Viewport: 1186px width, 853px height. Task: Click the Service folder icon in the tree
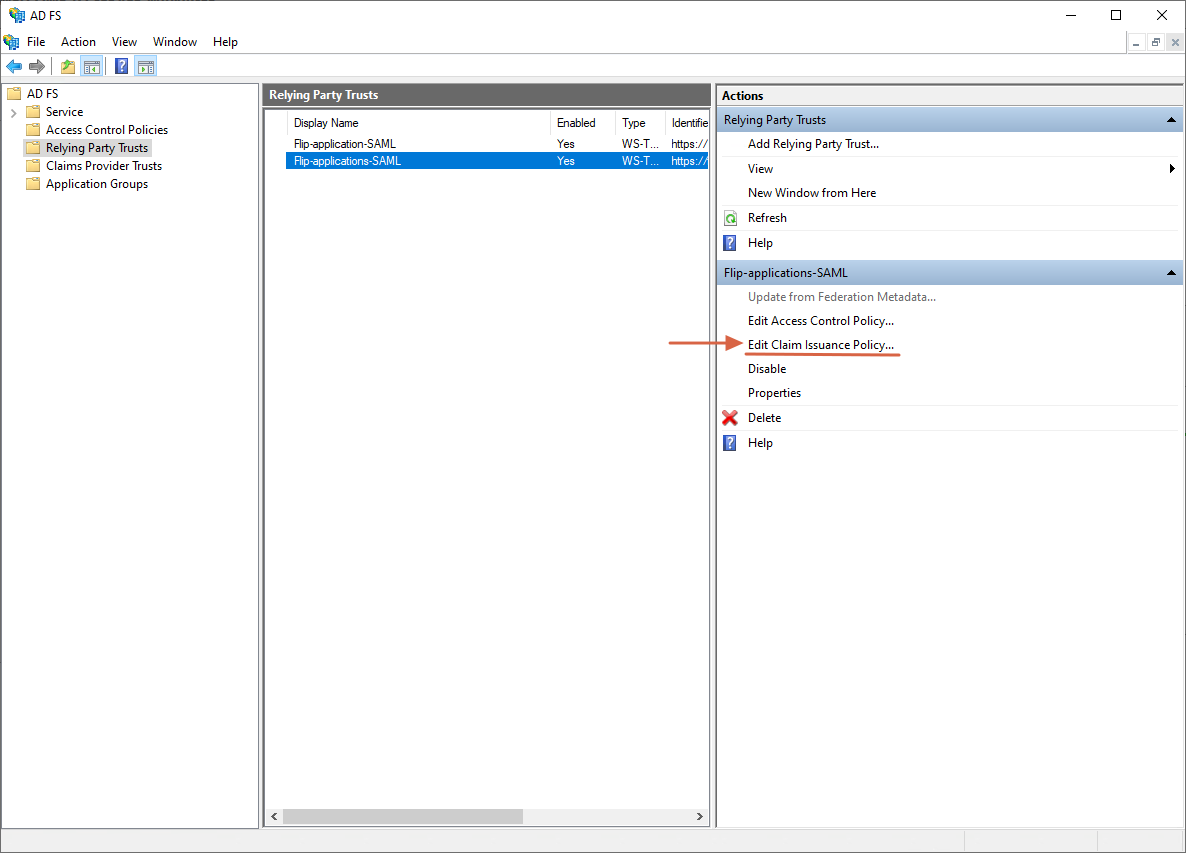click(x=33, y=112)
